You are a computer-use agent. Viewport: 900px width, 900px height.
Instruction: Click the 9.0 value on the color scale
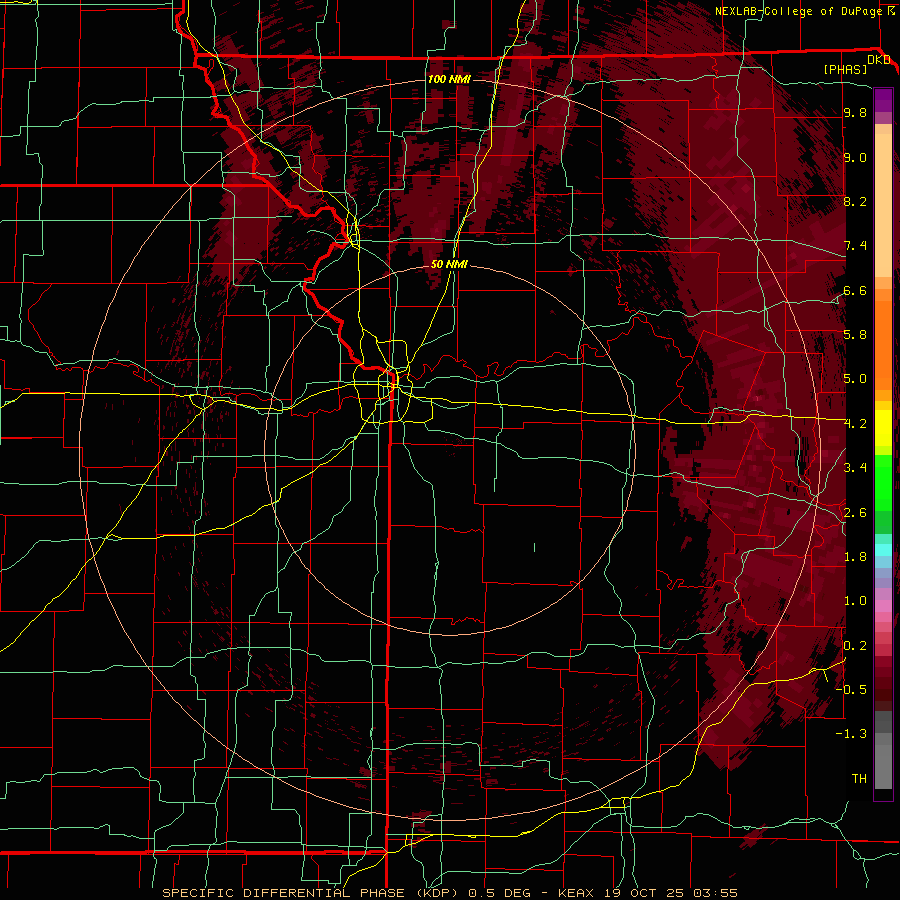click(x=855, y=158)
